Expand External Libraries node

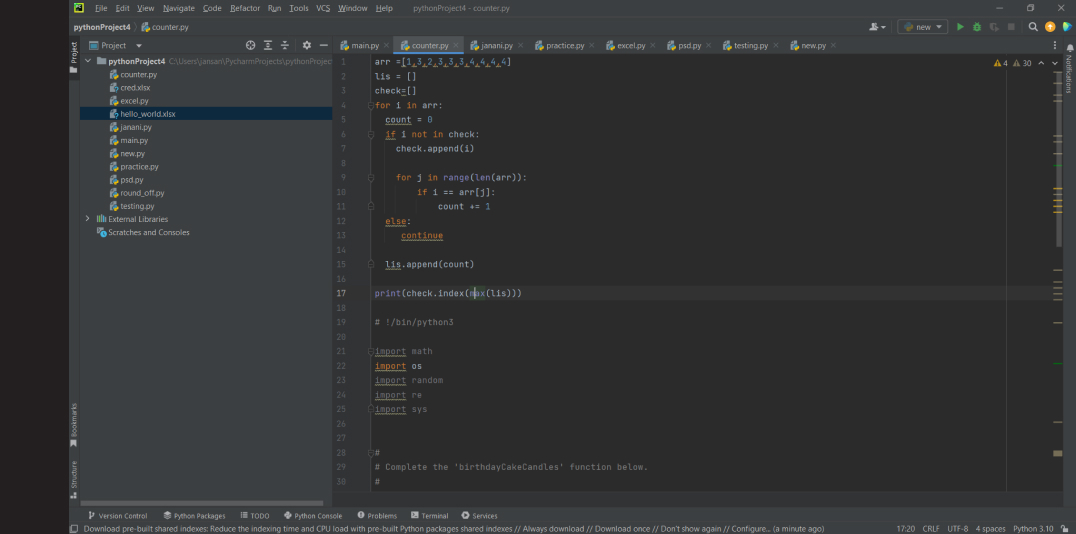coord(88,219)
